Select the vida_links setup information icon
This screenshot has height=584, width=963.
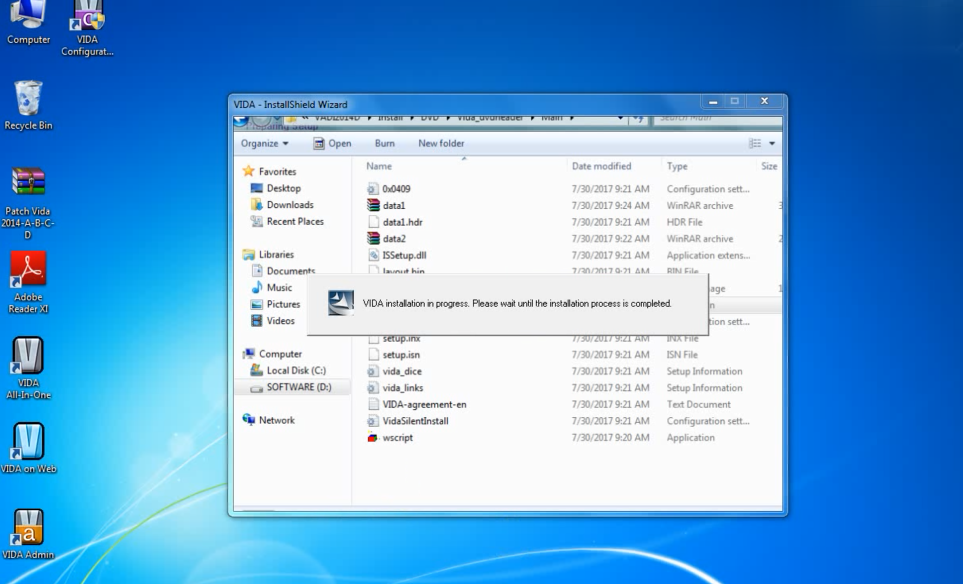pos(373,387)
